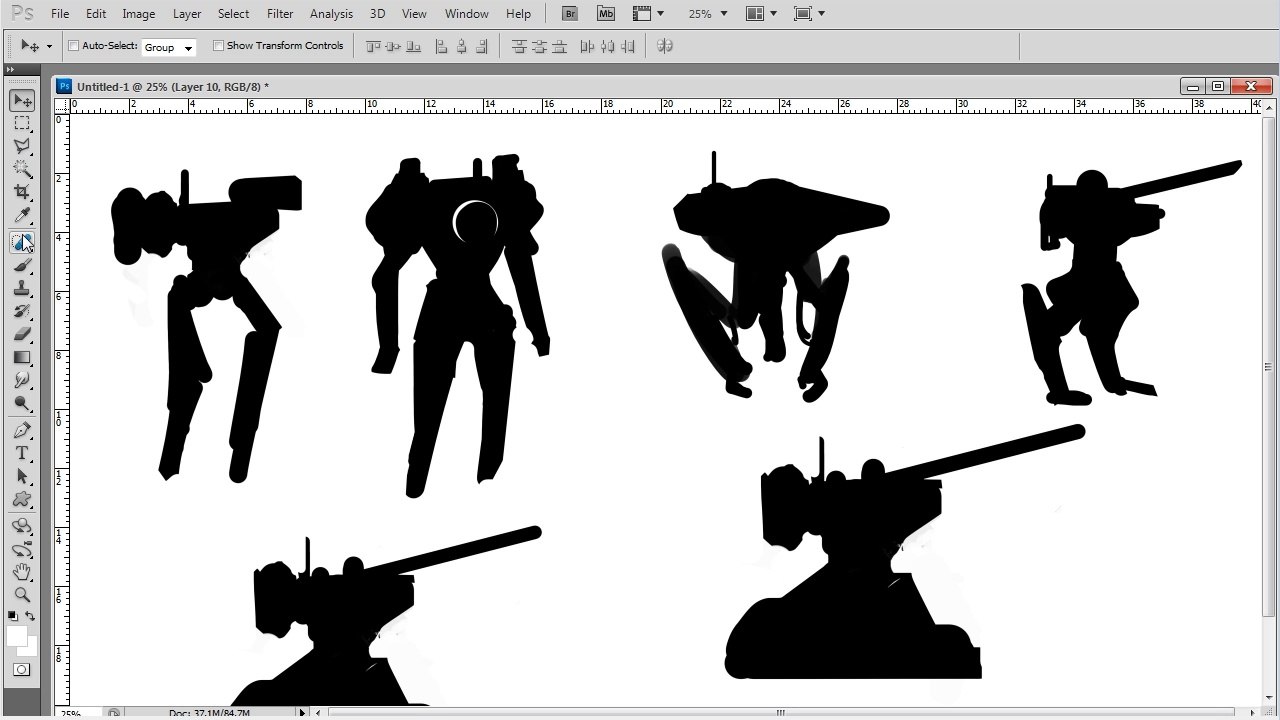This screenshot has width=1280, height=720.
Task: Open the Analysis menu
Action: (x=331, y=14)
